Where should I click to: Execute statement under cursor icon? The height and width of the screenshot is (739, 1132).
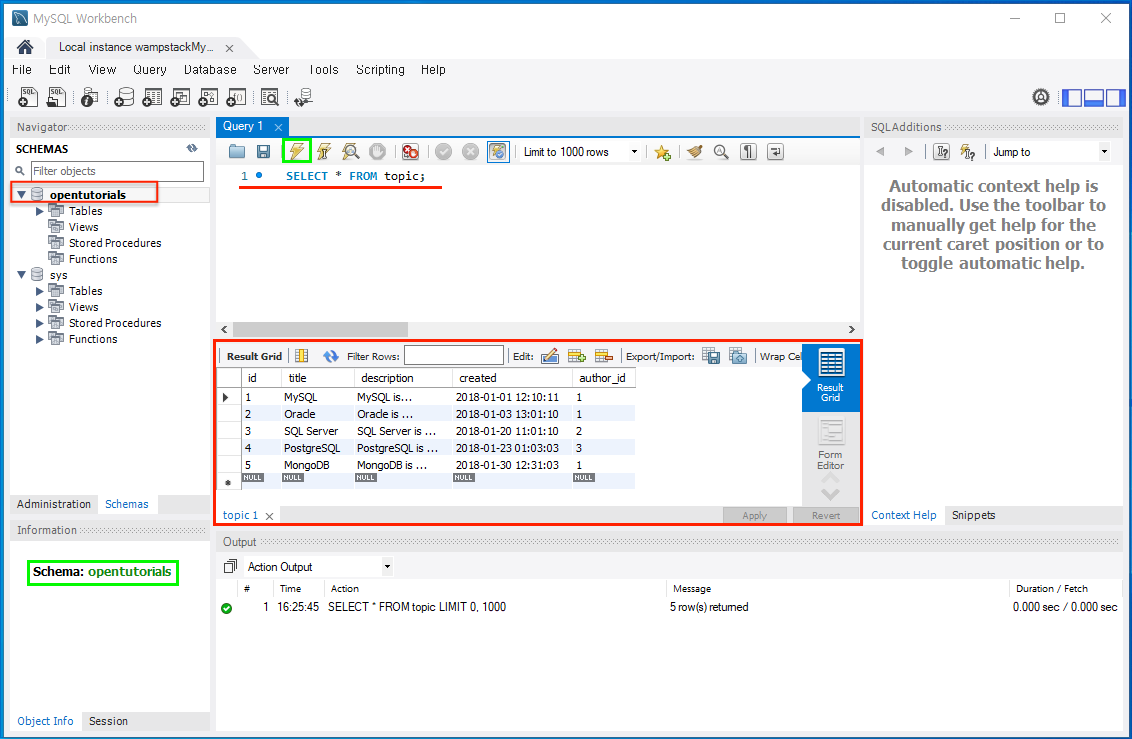tap(324, 152)
